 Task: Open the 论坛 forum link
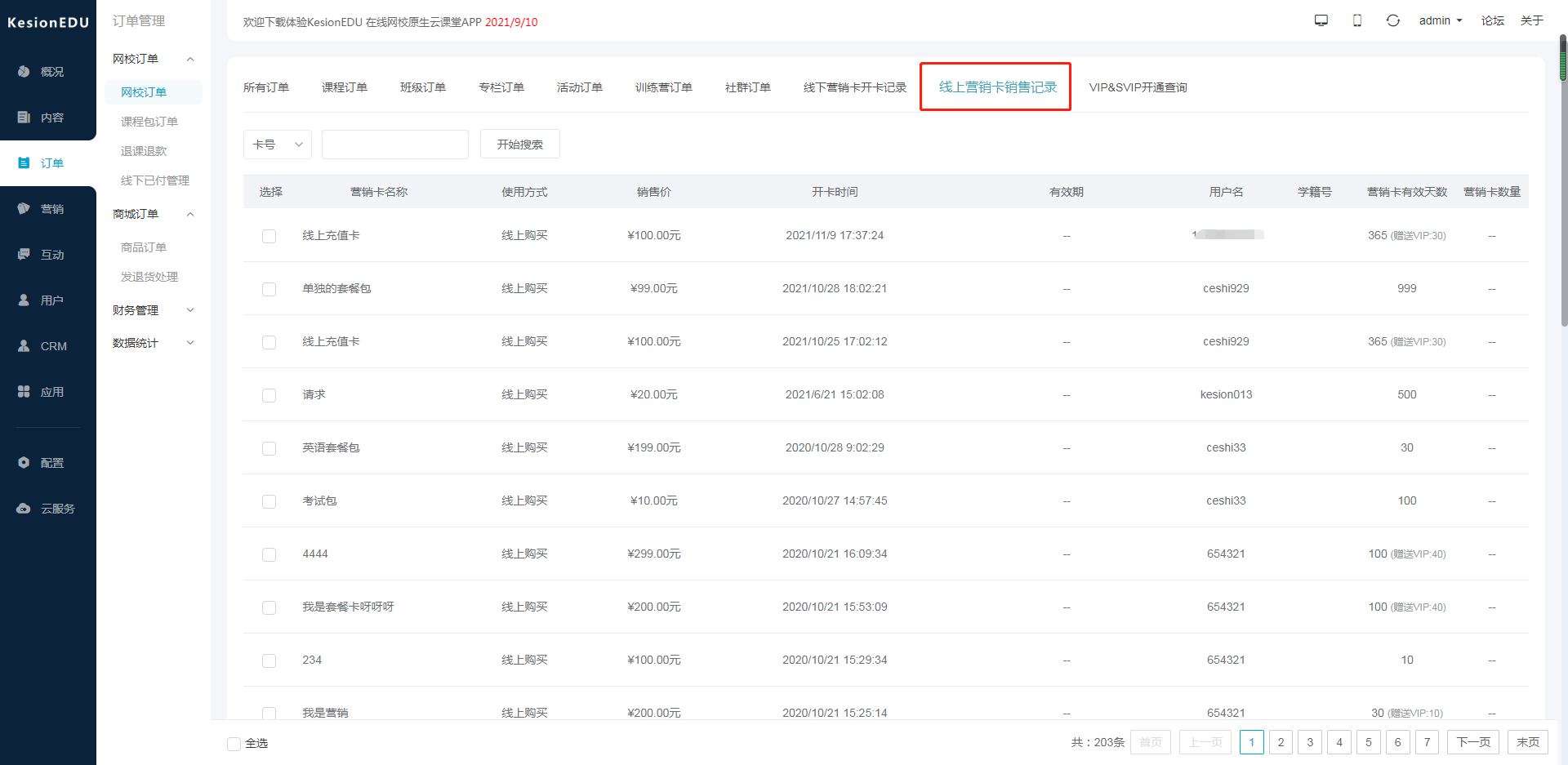(1493, 20)
